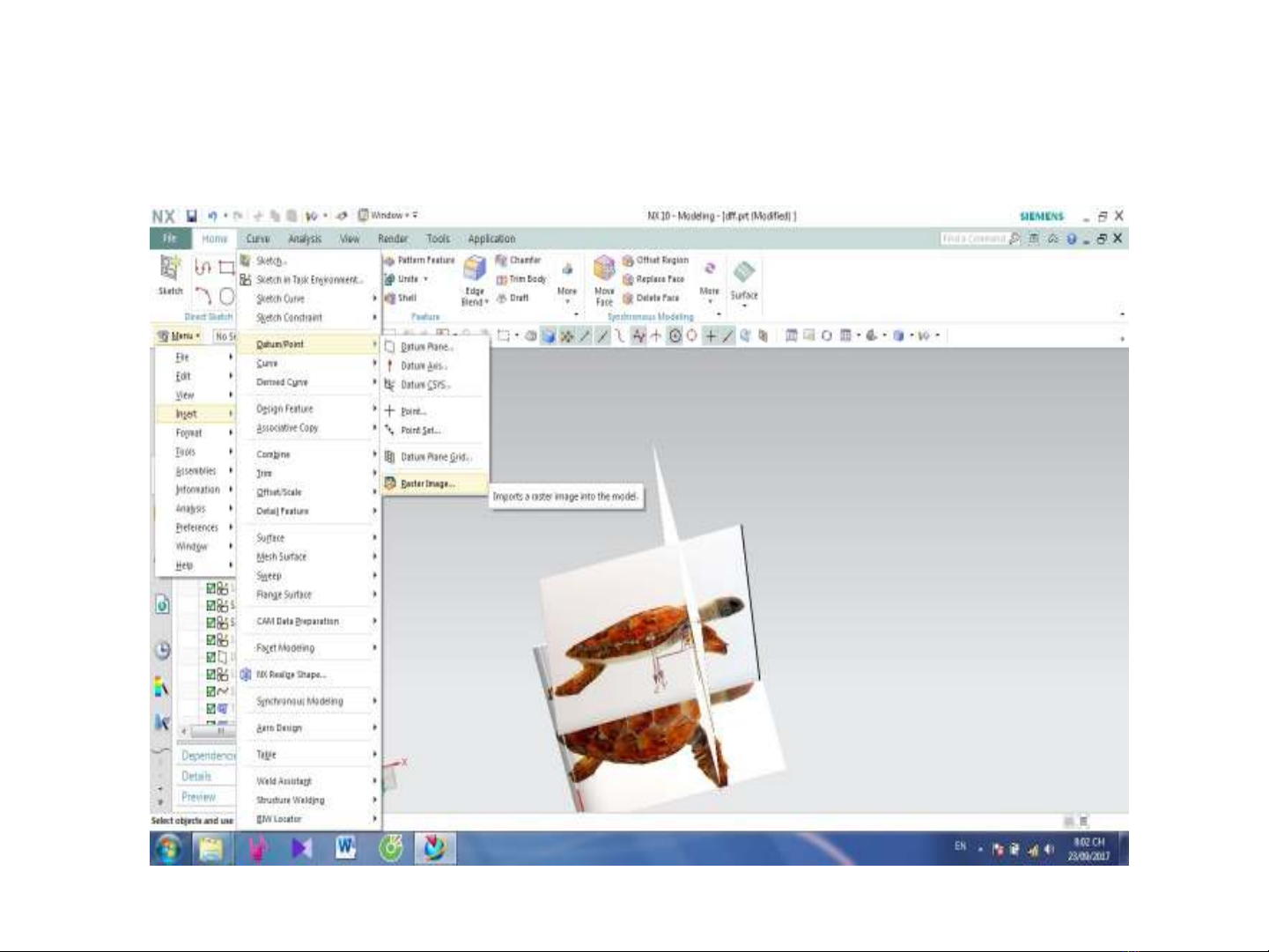Viewport: 1269px width, 952px height.
Task: Expand the Details panel section
Action: (196, 777)
